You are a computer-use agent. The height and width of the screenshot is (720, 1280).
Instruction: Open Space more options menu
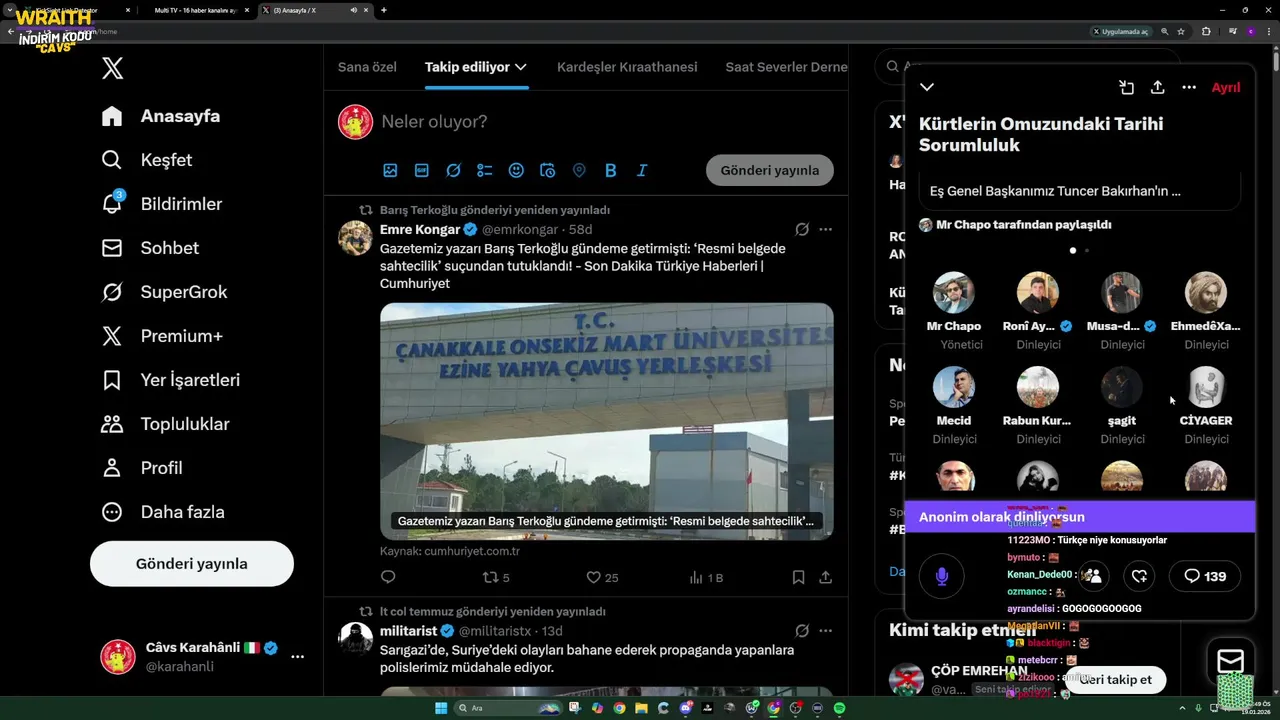1189,87
